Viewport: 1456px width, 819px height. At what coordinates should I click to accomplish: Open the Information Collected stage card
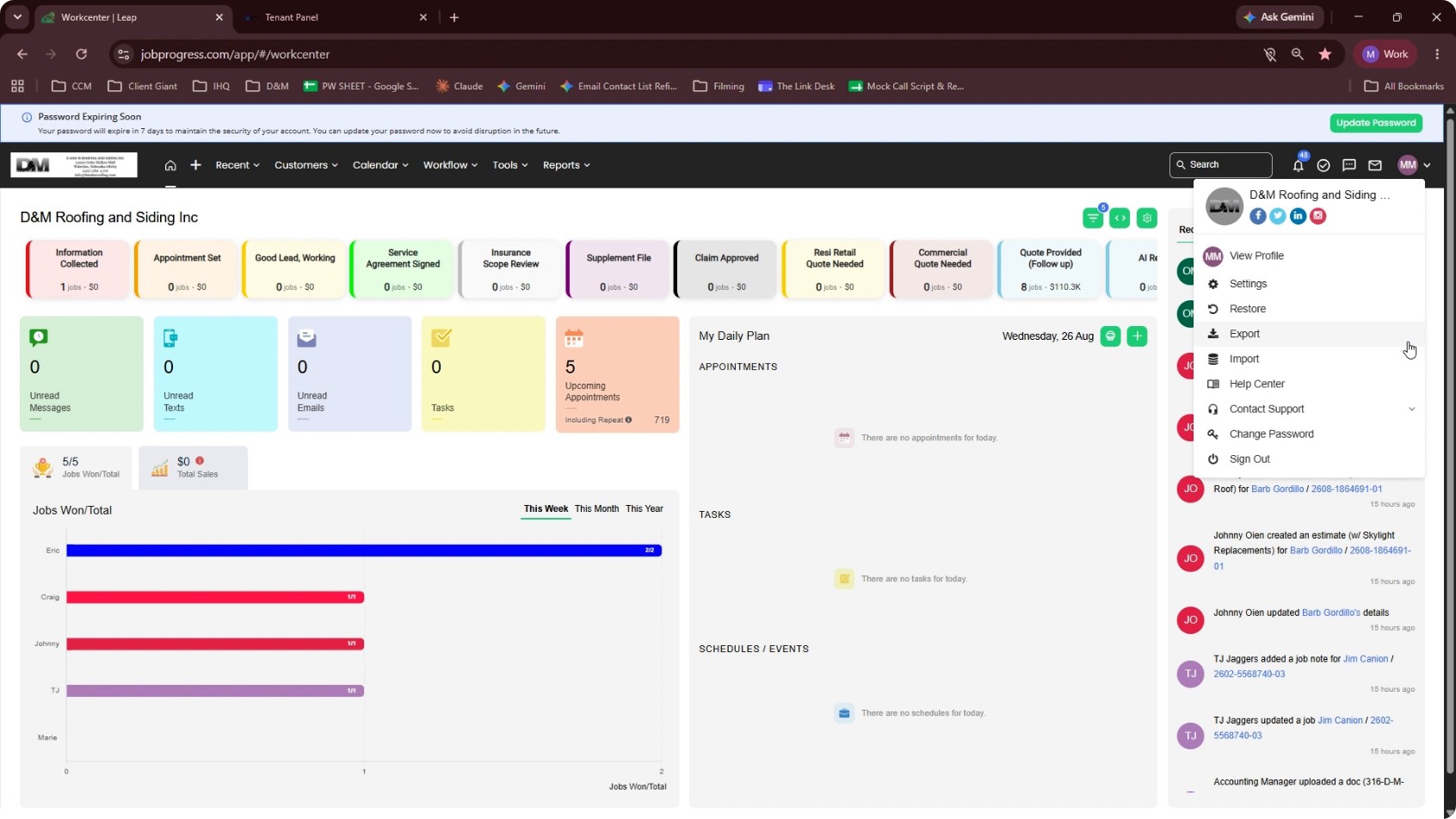coord(78,270)
